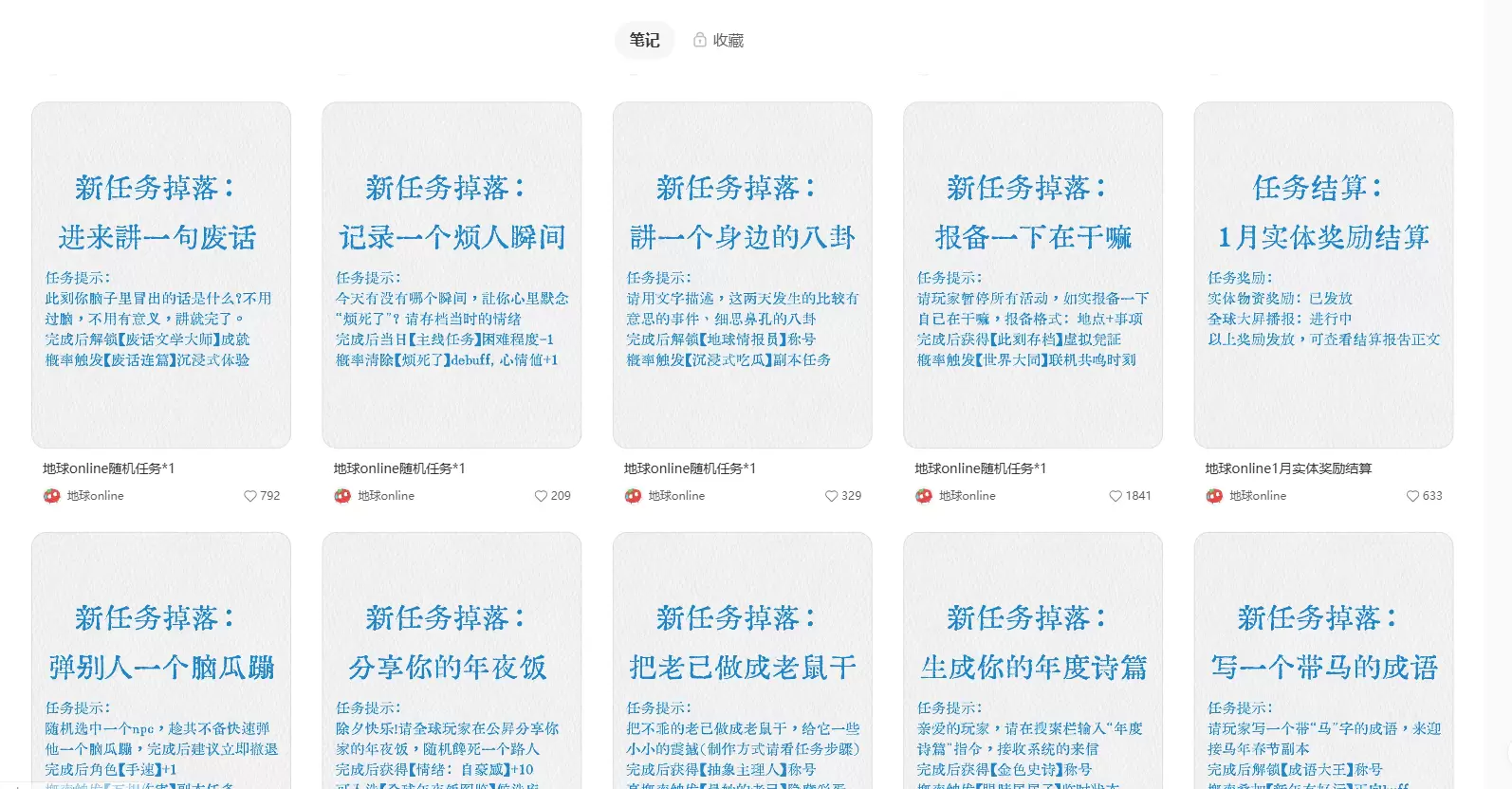Open 地球online profile link under 329-likes note
The image size is (1512, 789).
pyautogui.click(x=676, y=496)
